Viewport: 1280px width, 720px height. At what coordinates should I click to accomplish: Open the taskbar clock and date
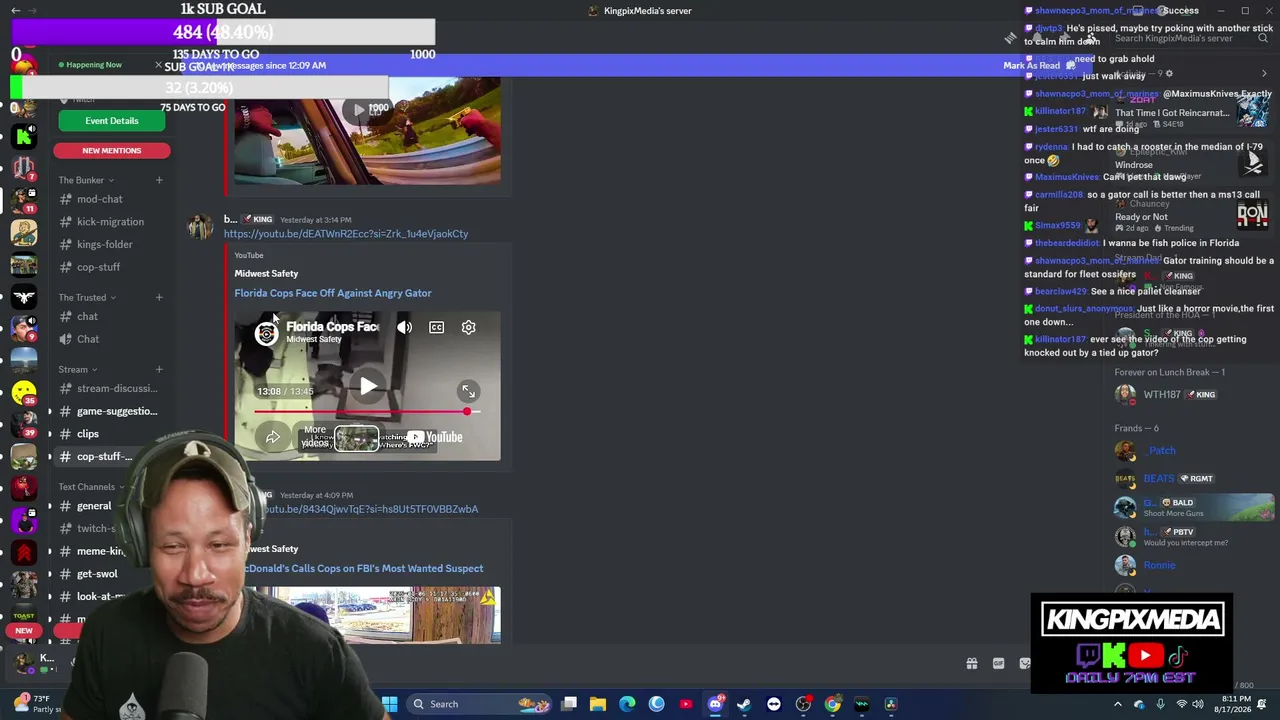coord(1235,704)
